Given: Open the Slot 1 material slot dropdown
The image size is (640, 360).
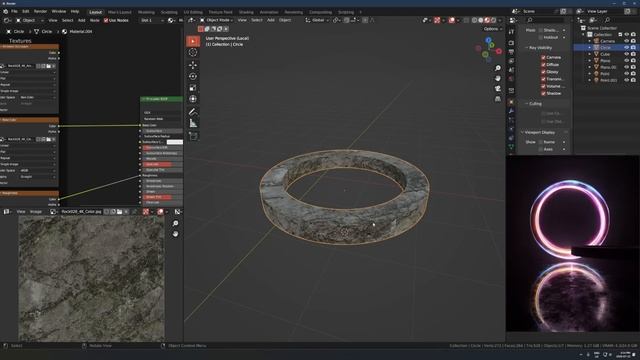Looking at the screenshot, I should coord(152,20).
